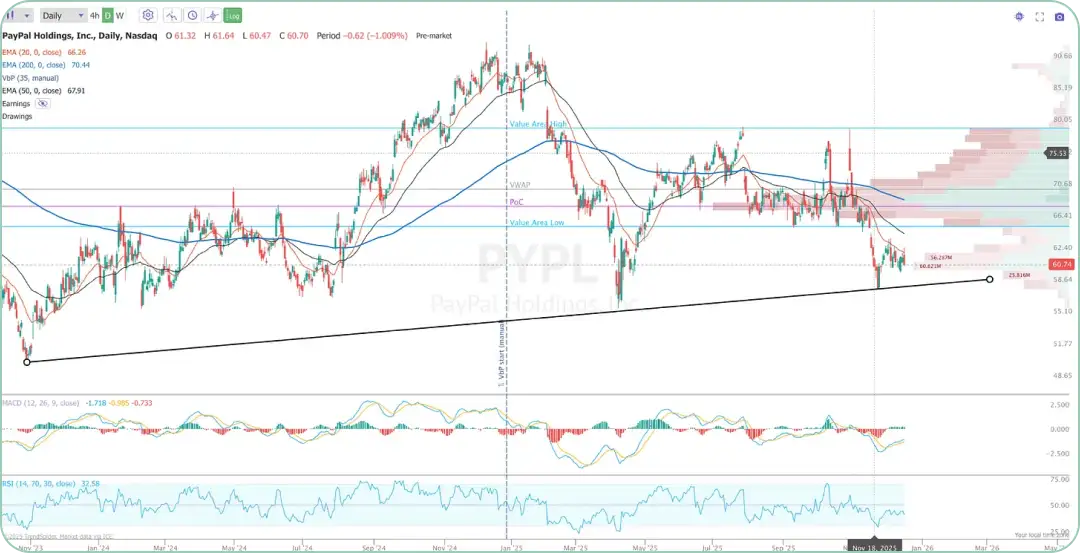Click the Nov 18, 2025 date marker
This screenshot has width=1080, height=553.
tap(875, 546)
